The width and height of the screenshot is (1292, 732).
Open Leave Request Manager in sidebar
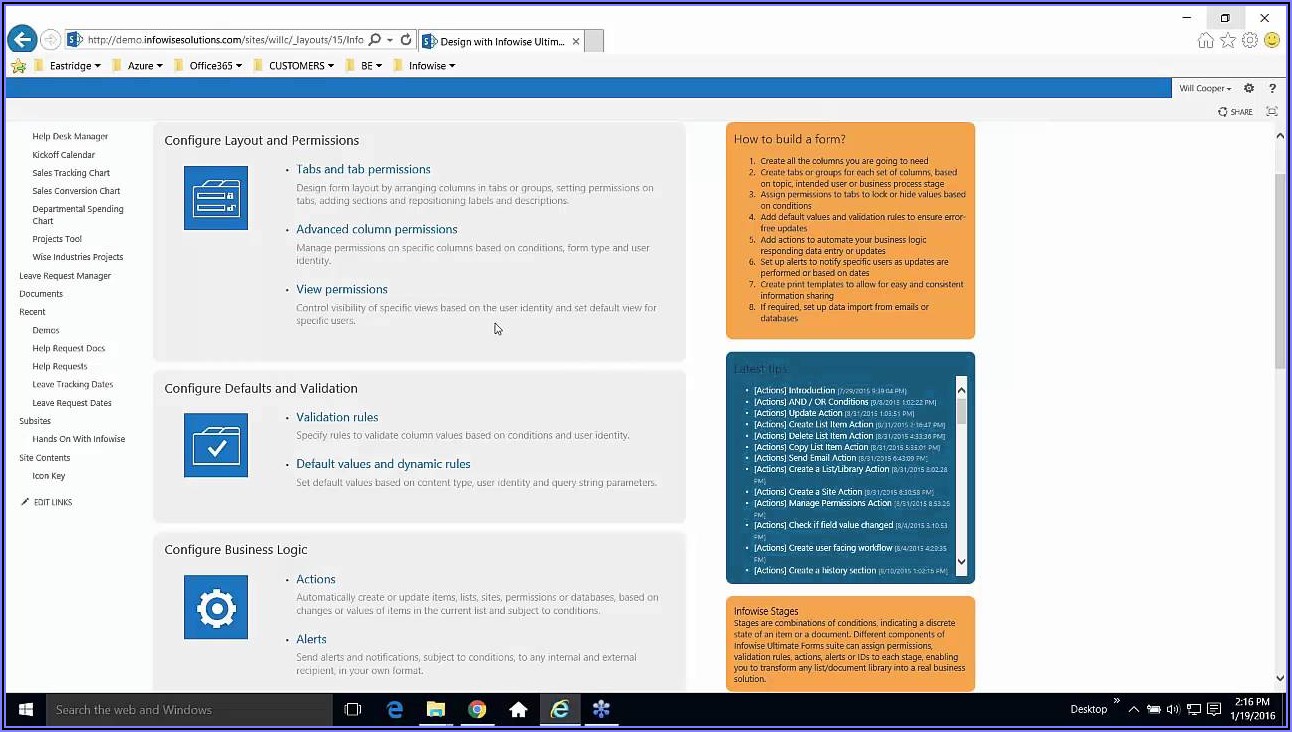[65, 276]
